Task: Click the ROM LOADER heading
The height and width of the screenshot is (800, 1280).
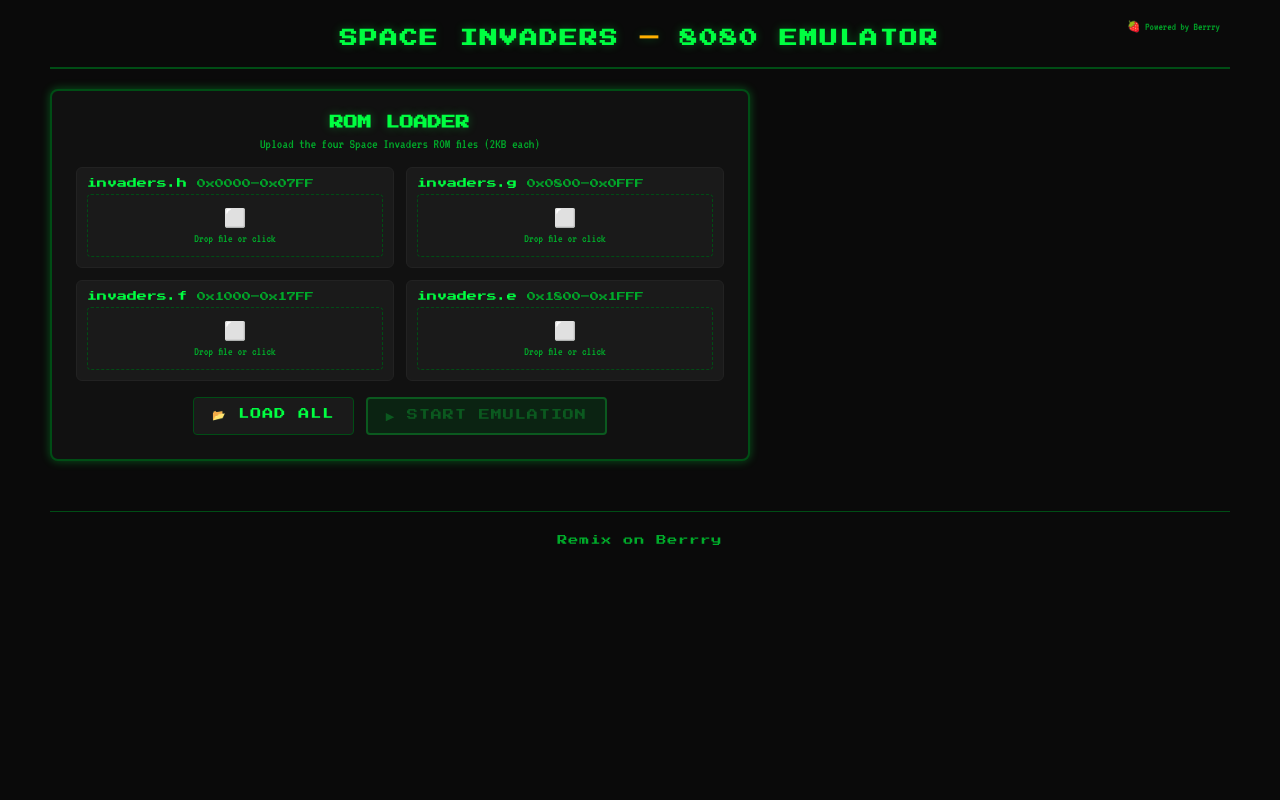Action: [x=399, y=121]
